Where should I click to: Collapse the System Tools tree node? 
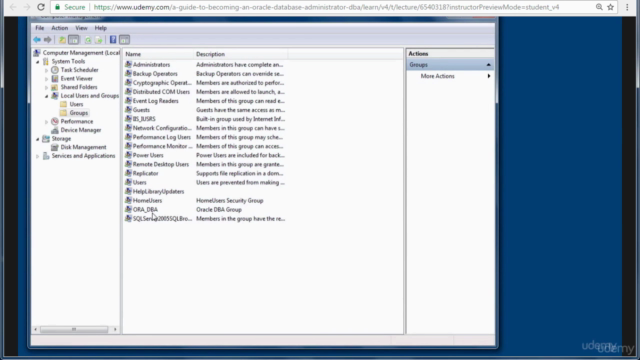pyautogui.click(x=38, y=62)
